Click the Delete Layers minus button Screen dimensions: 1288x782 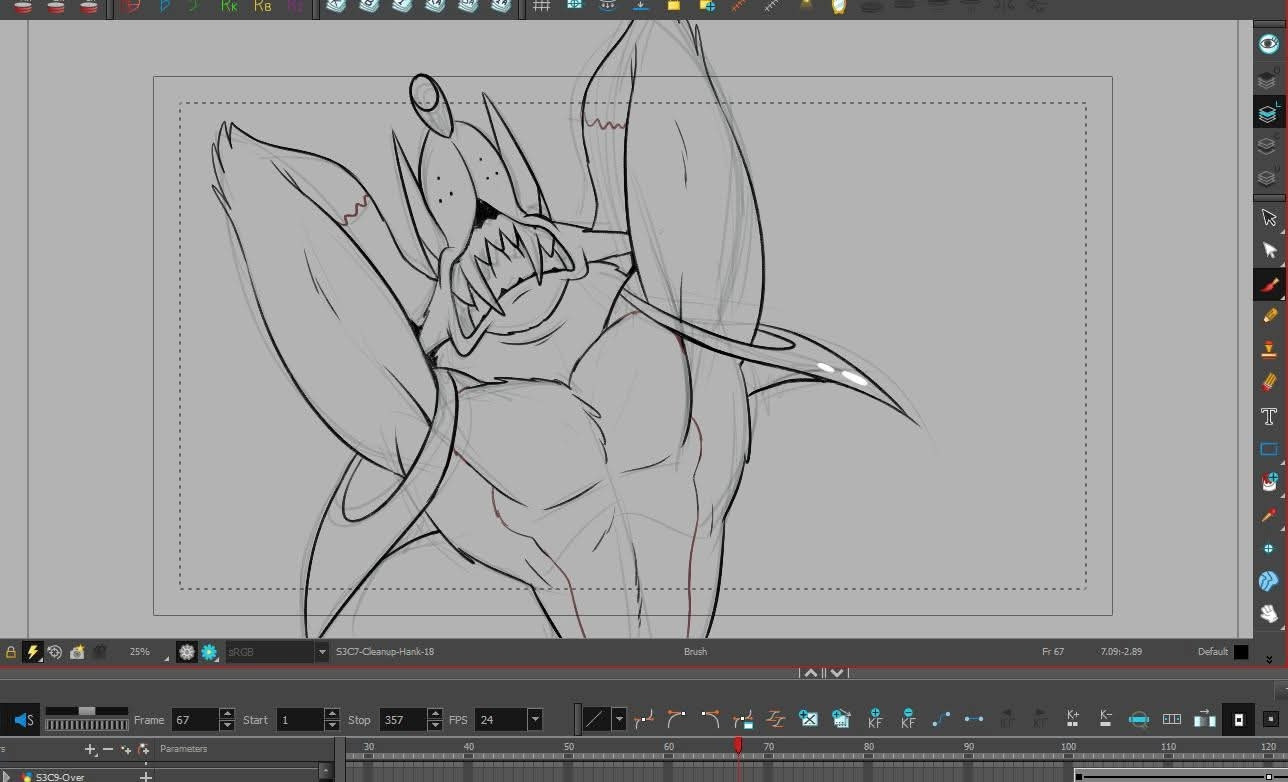[x=108, y=749]
